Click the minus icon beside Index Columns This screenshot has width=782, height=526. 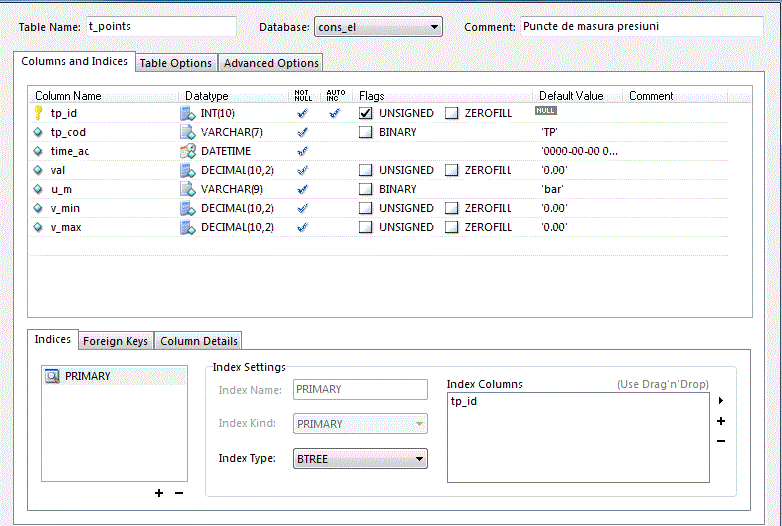pyautogui.click(x=721, y=441)
